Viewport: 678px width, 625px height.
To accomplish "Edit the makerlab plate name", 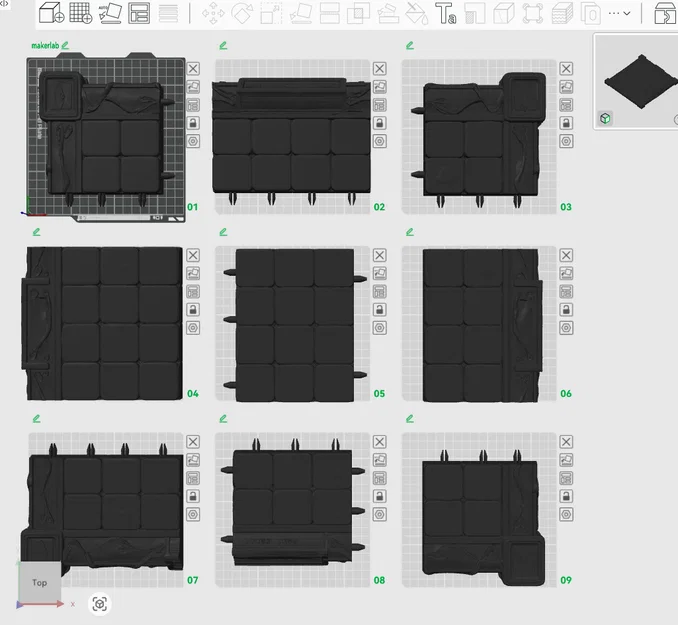I will coord(65,45).
